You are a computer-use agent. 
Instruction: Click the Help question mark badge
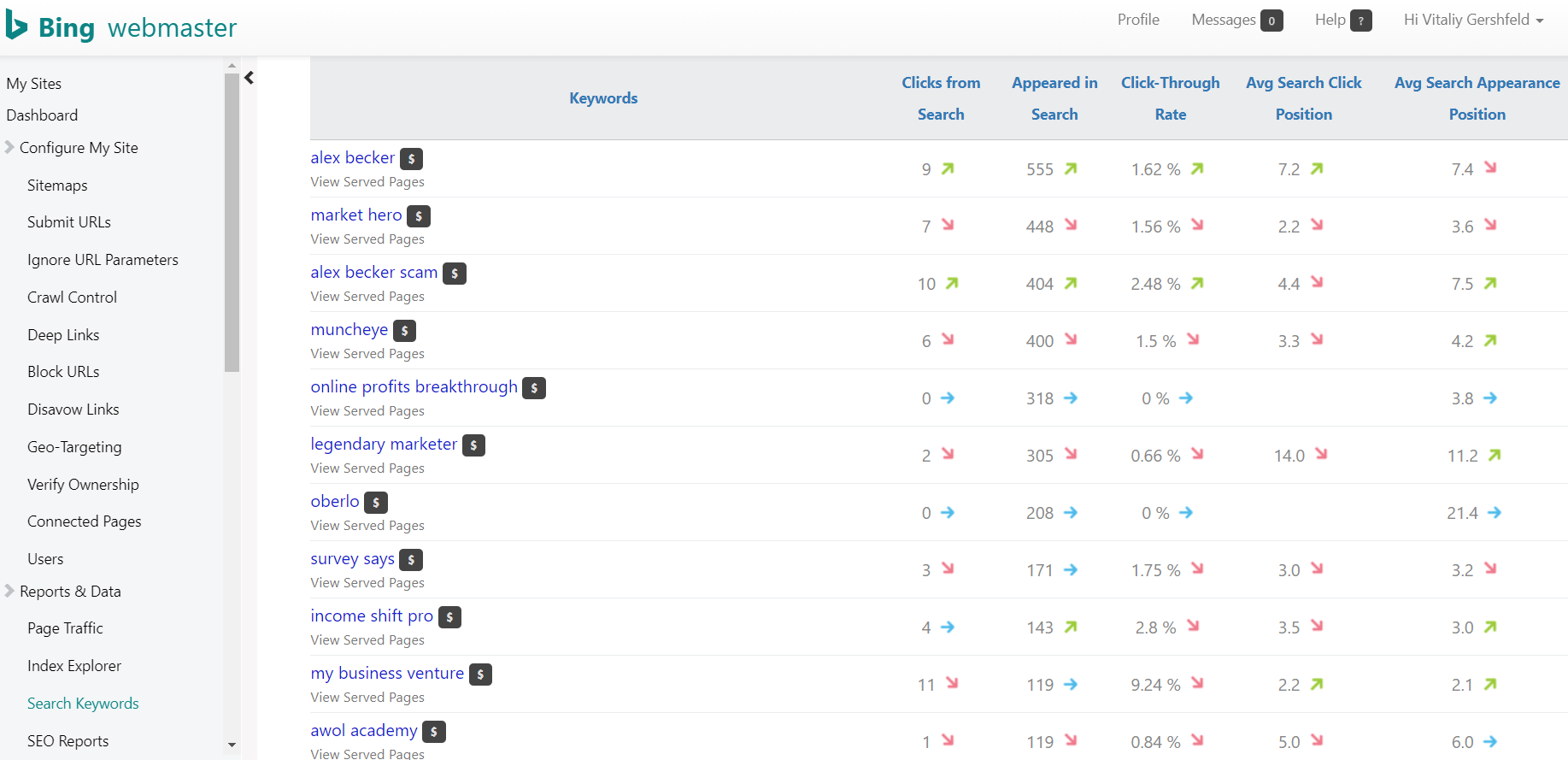1361,21
